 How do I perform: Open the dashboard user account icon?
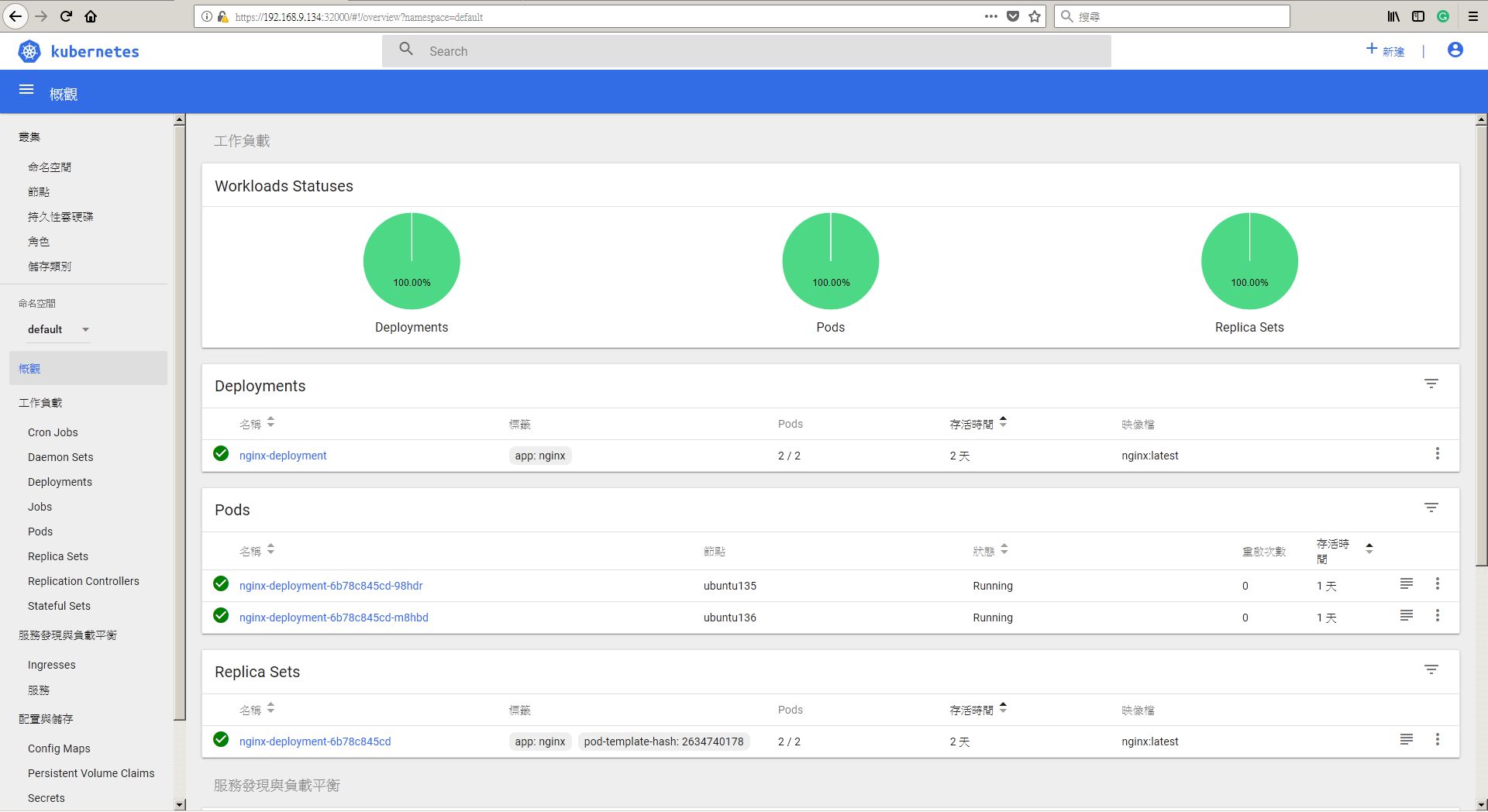tap(1455, 50)
